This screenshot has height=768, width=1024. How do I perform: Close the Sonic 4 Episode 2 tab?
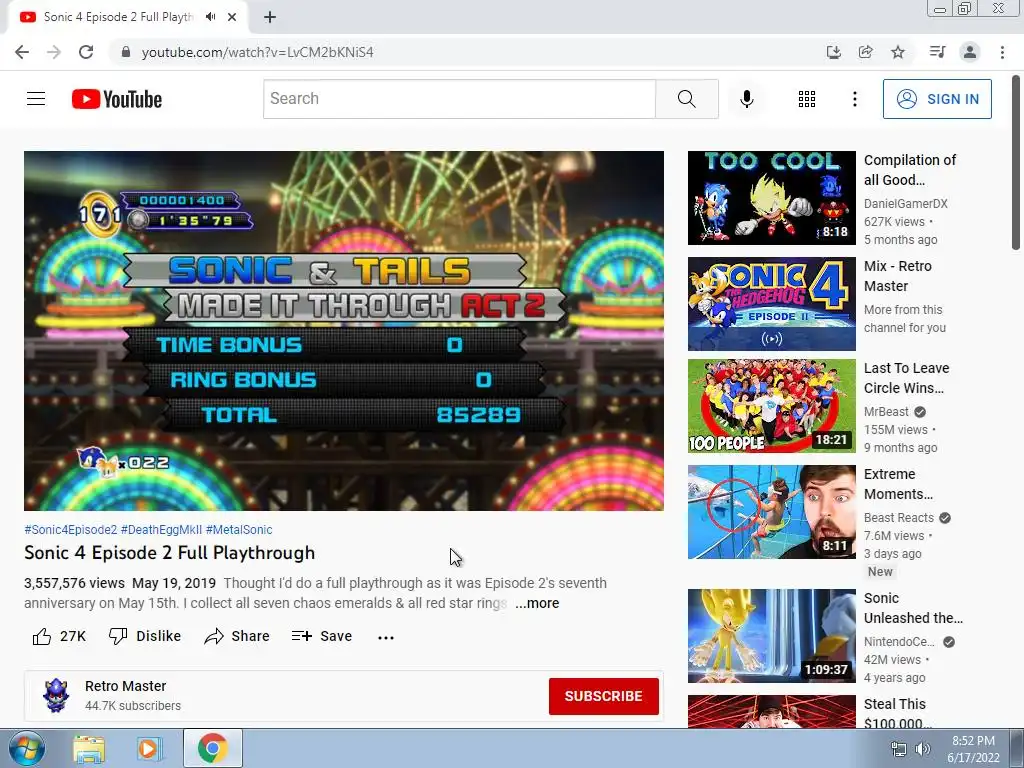[x=232, y=17]
